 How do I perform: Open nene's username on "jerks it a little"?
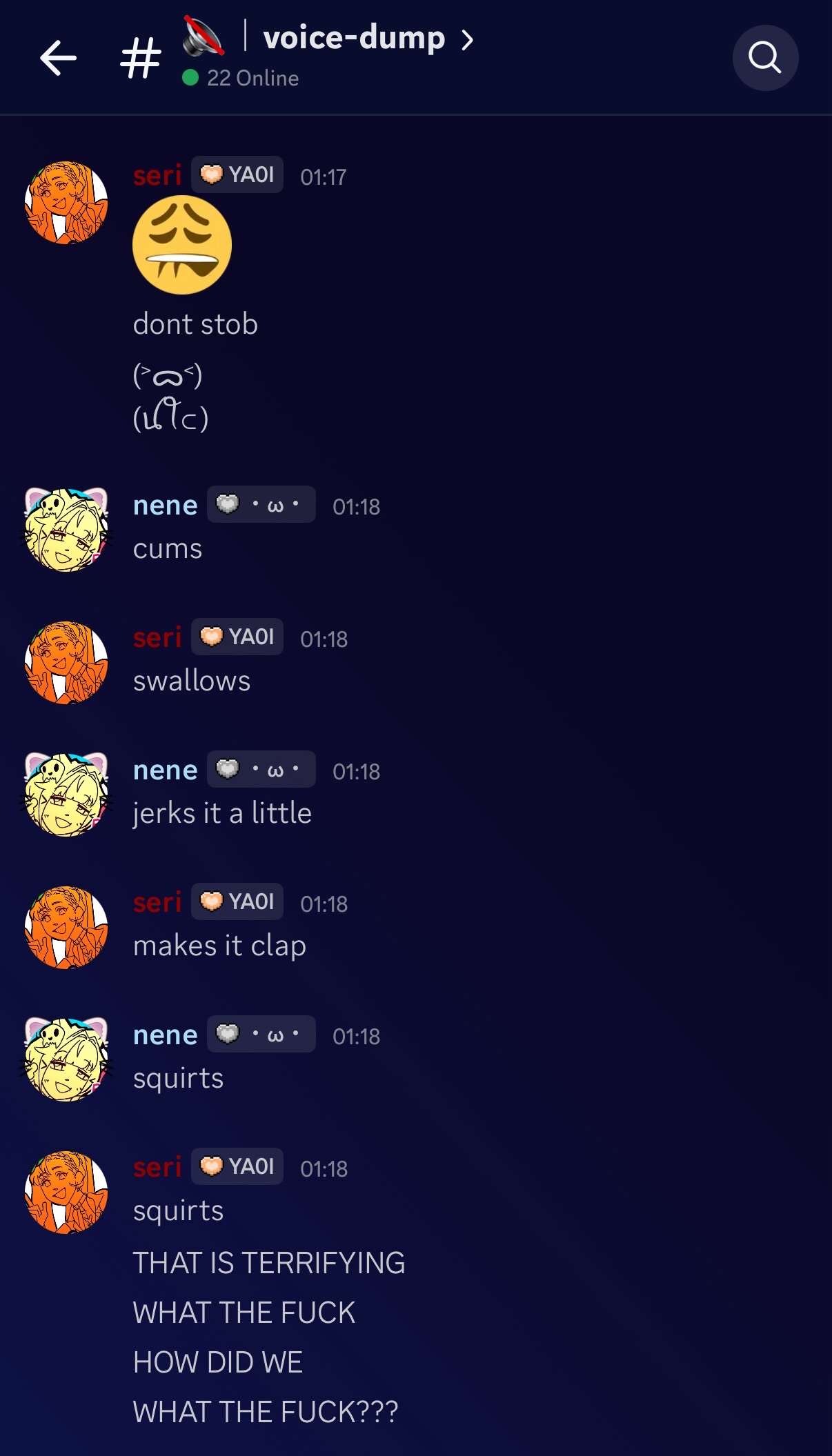tap(166, 770)
